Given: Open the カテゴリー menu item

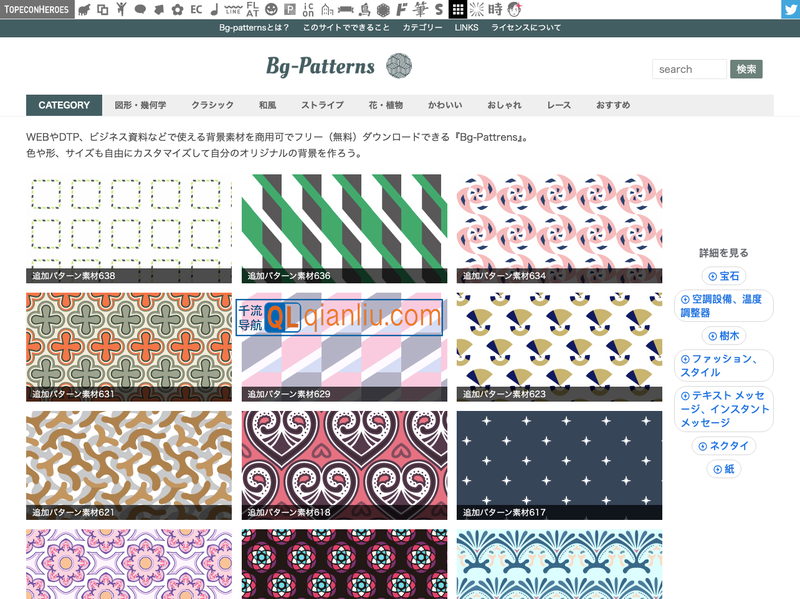Looking at the screenshot, I should coord(422,27).
